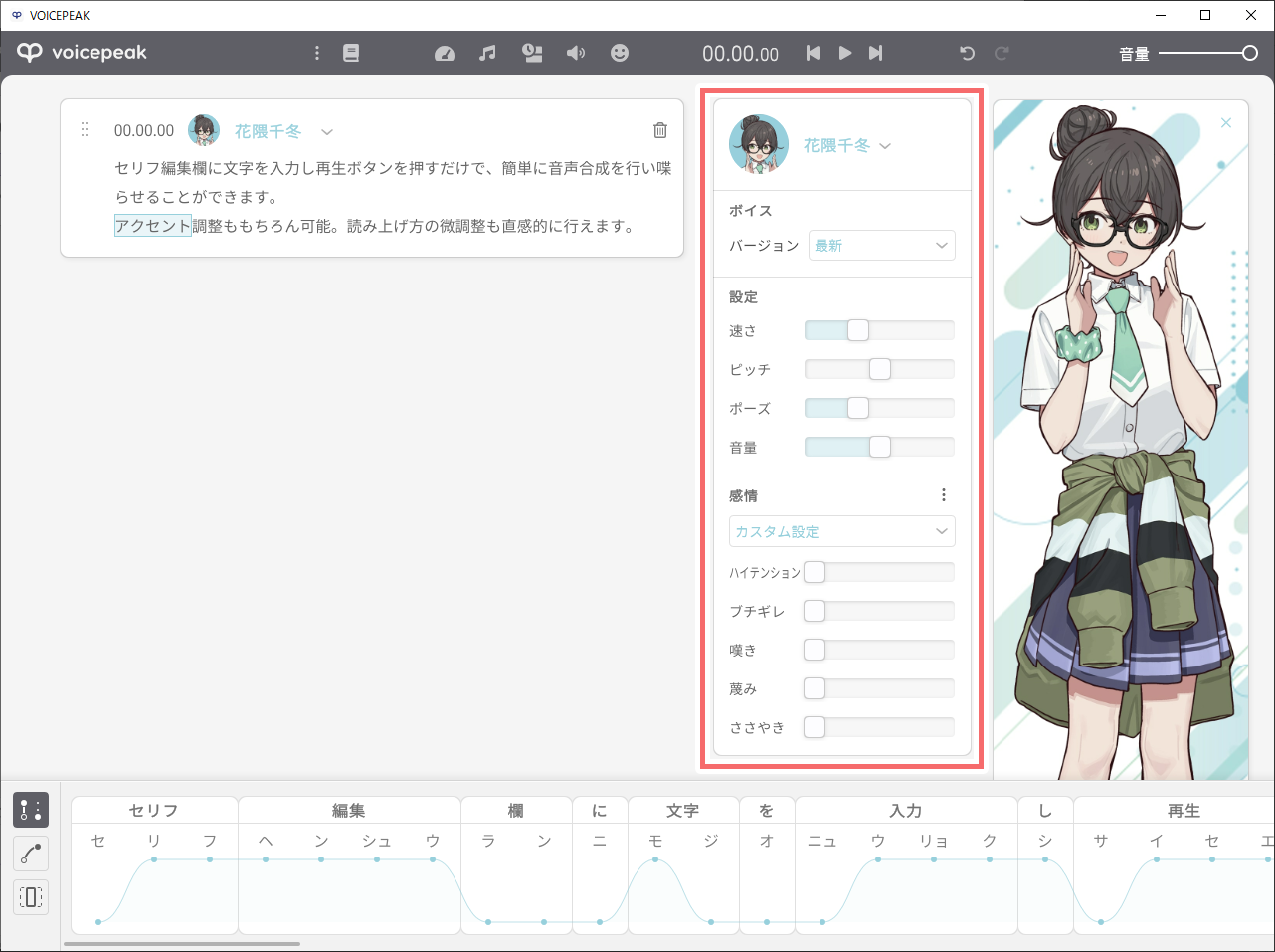Click the し segment header
This screenshot has width=1275, height=952.
pos(1045,810)
